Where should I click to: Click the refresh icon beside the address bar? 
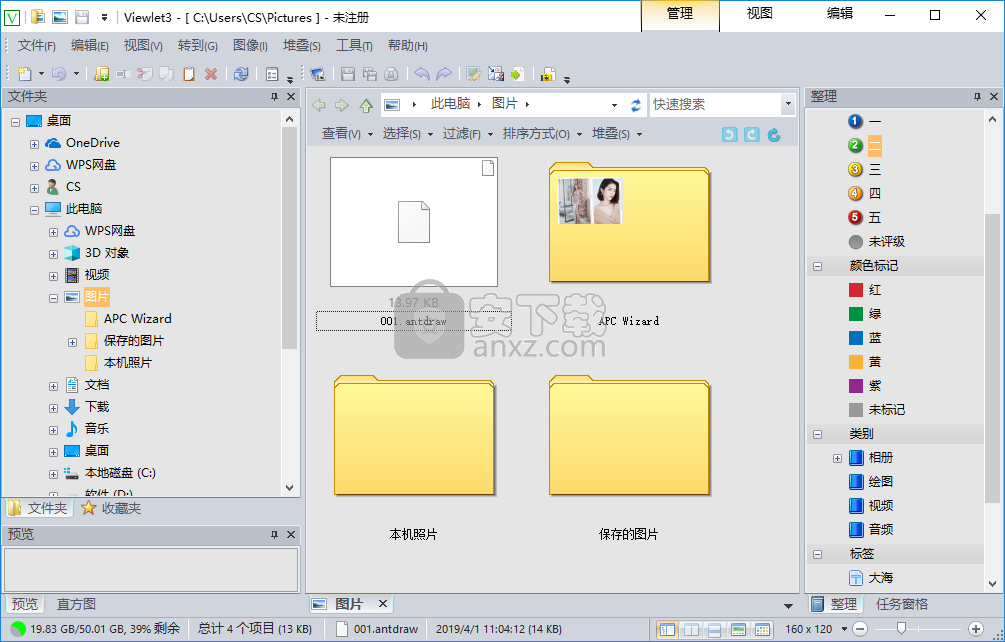(635, 105)
